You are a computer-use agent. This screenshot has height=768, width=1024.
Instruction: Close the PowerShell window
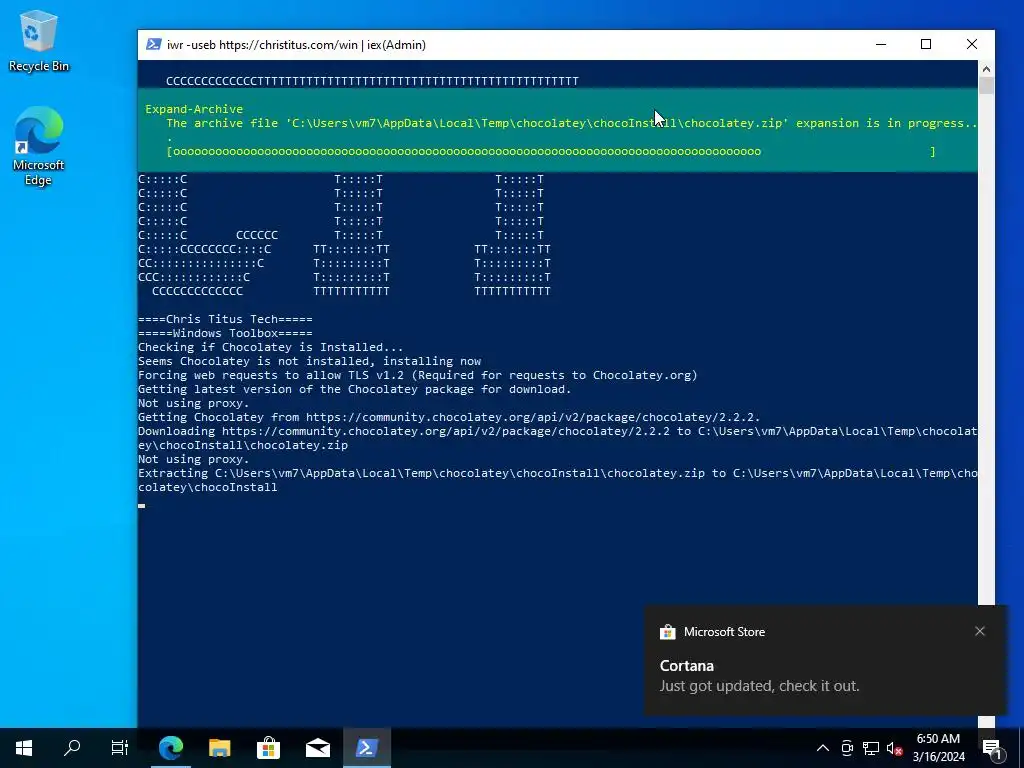click(x=972, y=44)
